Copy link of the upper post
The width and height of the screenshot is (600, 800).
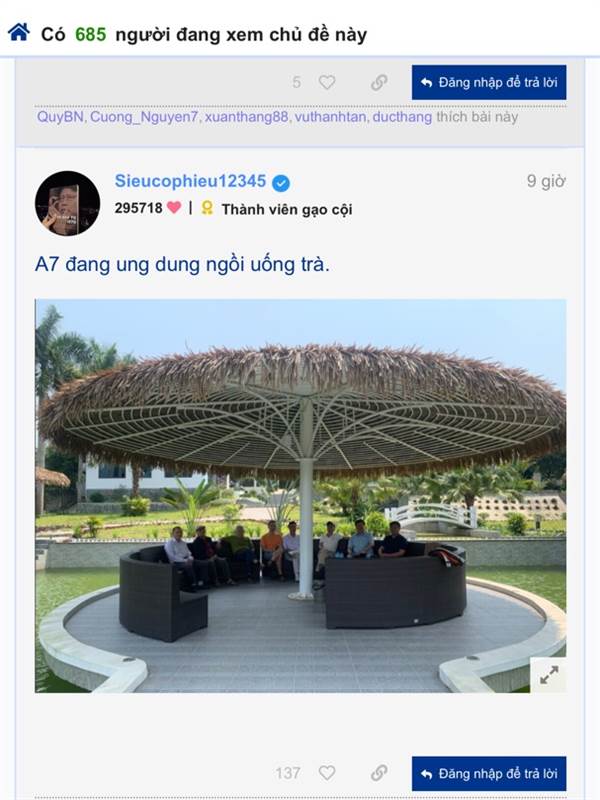click(379, 82)
